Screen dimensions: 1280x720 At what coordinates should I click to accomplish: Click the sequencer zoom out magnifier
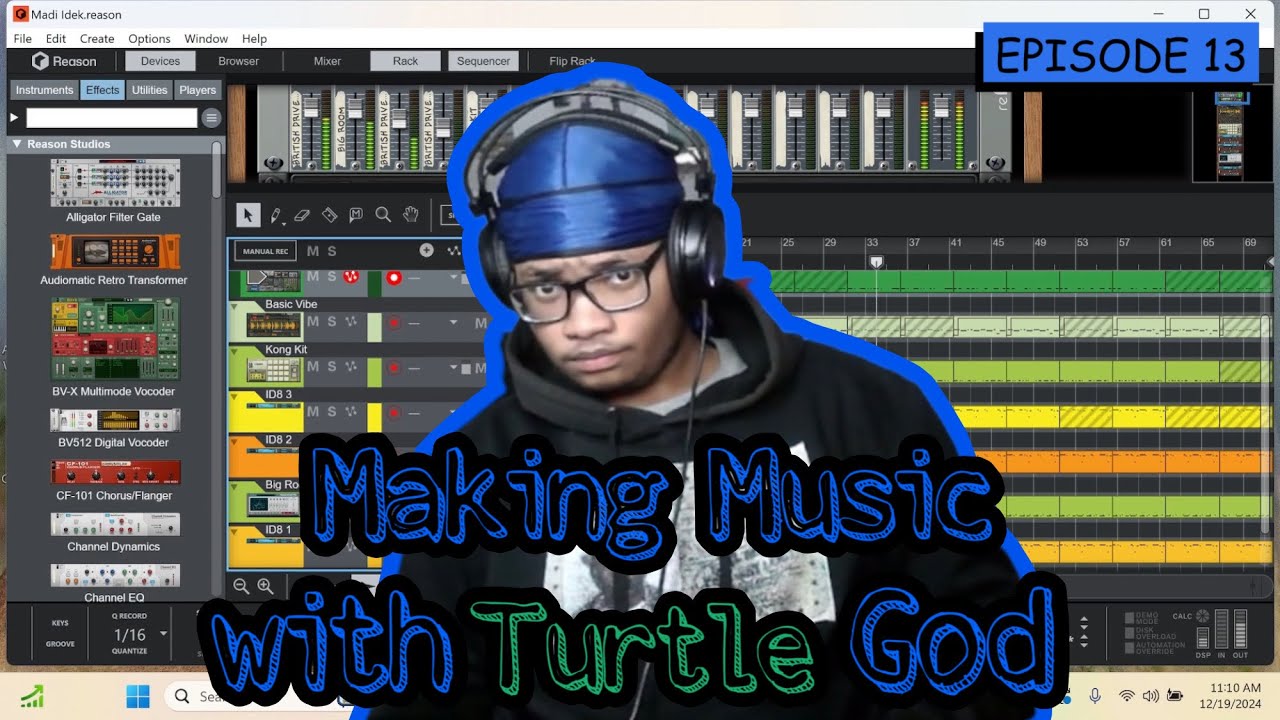tap(241, 586)
